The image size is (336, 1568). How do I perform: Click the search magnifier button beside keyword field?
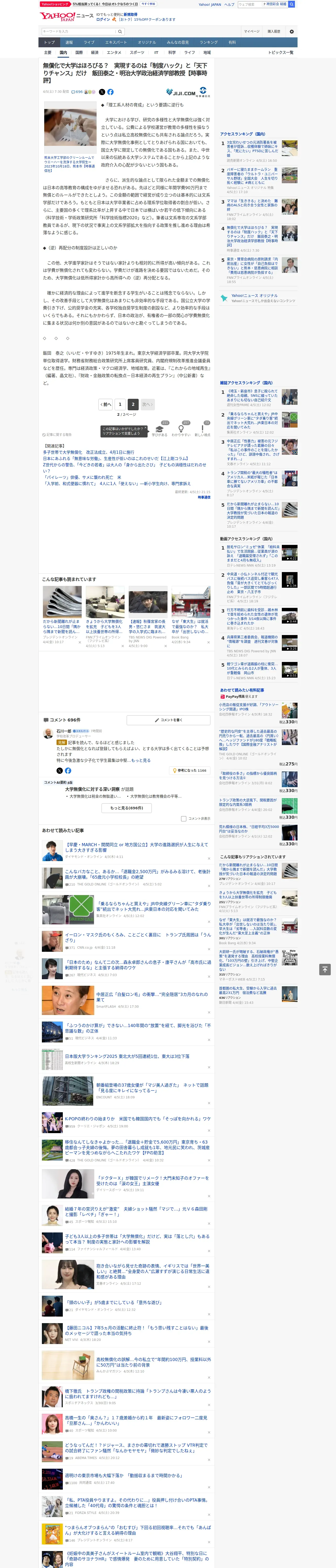(121, 31)
